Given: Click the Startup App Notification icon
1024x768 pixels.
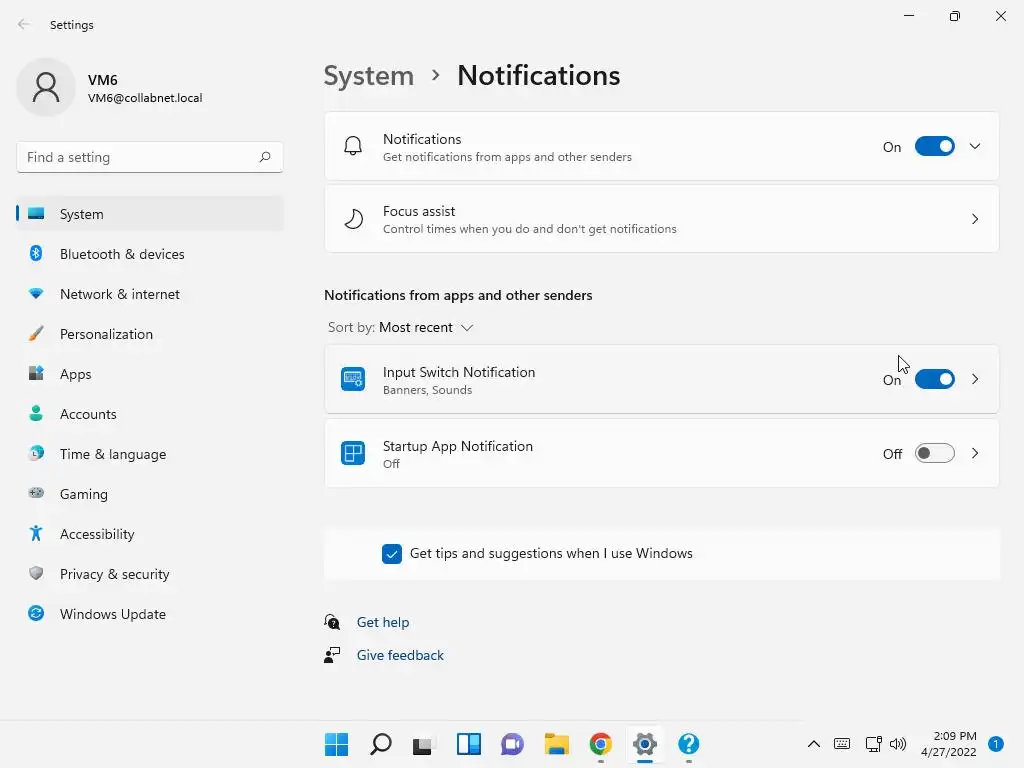Looking at the screenshot, I should [353, 454].
